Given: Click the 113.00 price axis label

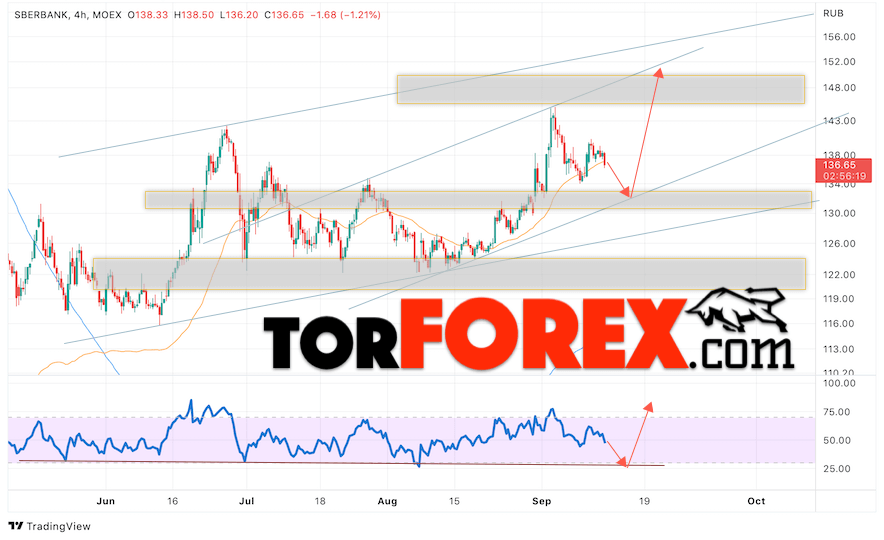Looking at the screenshot, I should (x=839, y=349).
